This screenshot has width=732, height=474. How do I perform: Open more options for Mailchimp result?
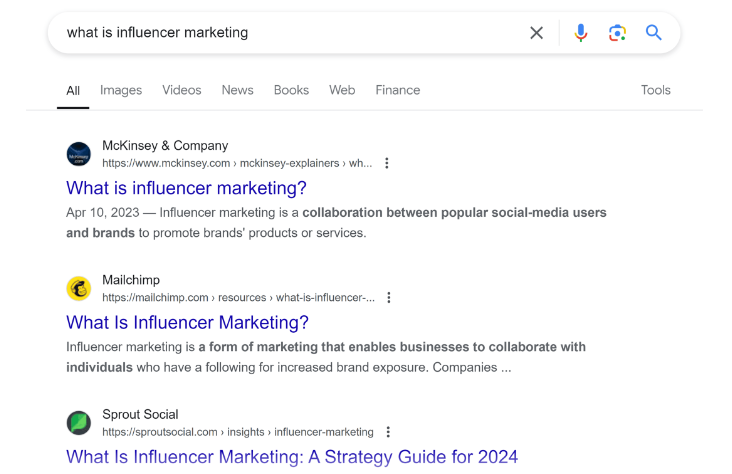click(x=389, y=298)
